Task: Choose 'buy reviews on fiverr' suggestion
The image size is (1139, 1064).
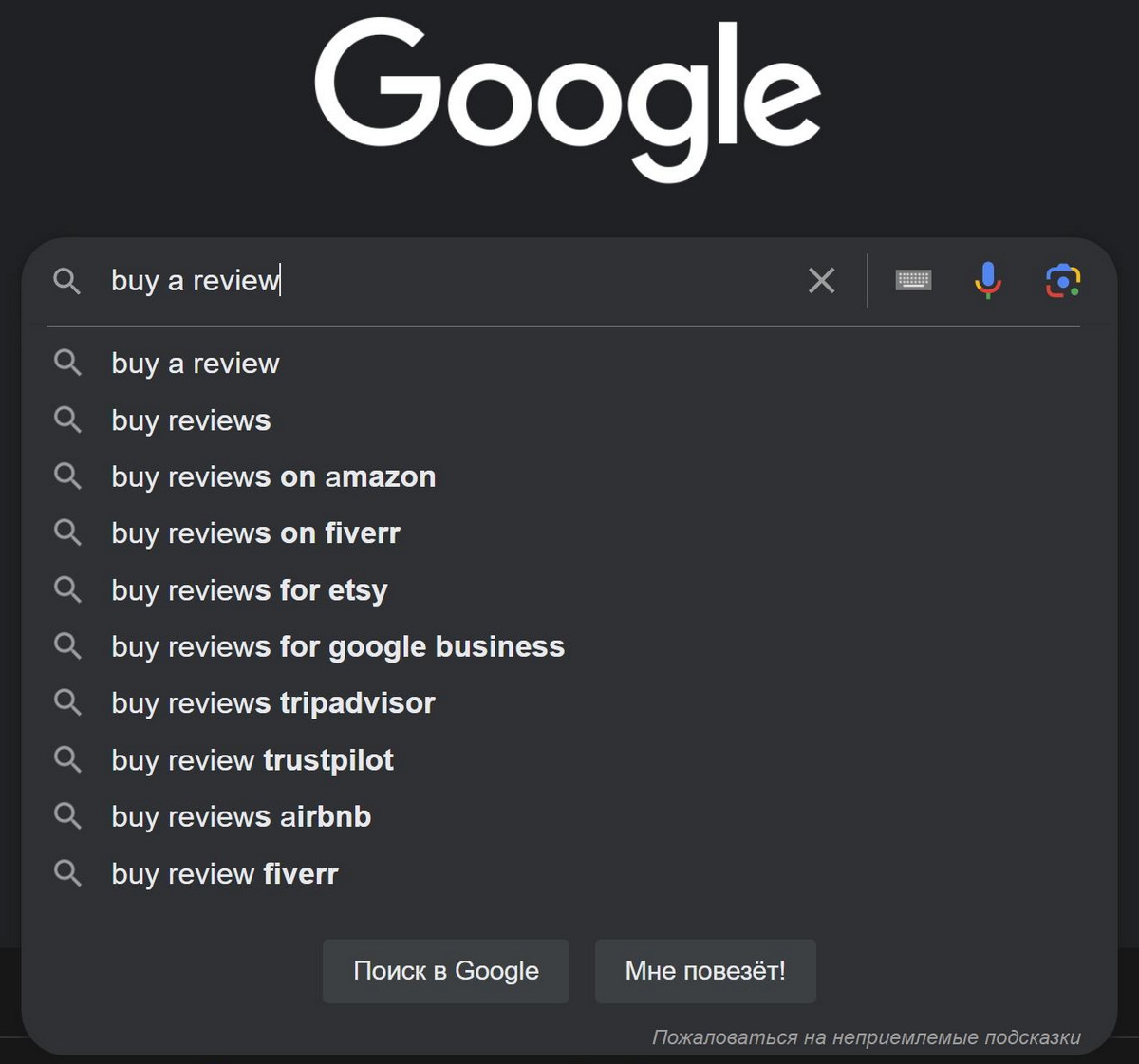Action: pos(255,533)
